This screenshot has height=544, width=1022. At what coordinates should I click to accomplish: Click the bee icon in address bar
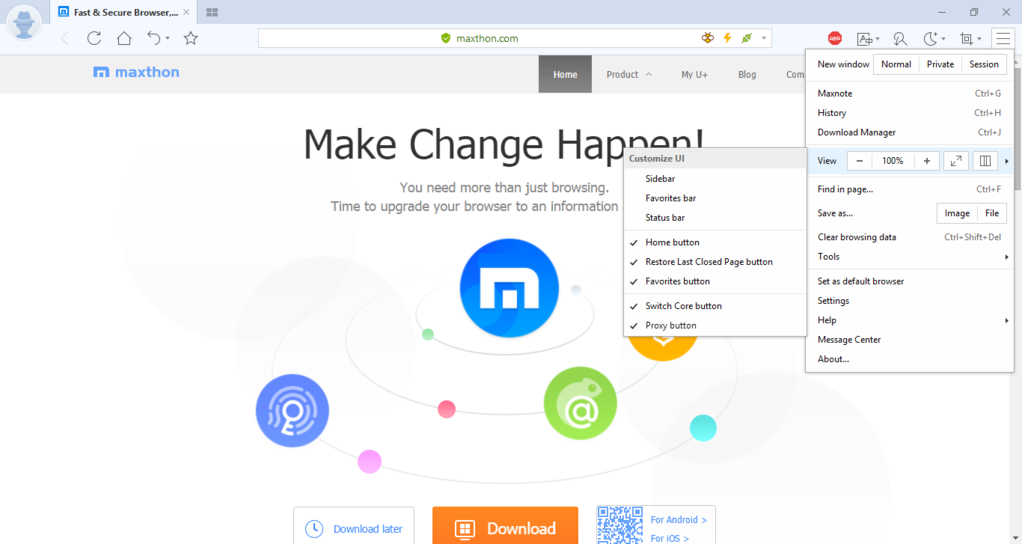pos(707,38)
